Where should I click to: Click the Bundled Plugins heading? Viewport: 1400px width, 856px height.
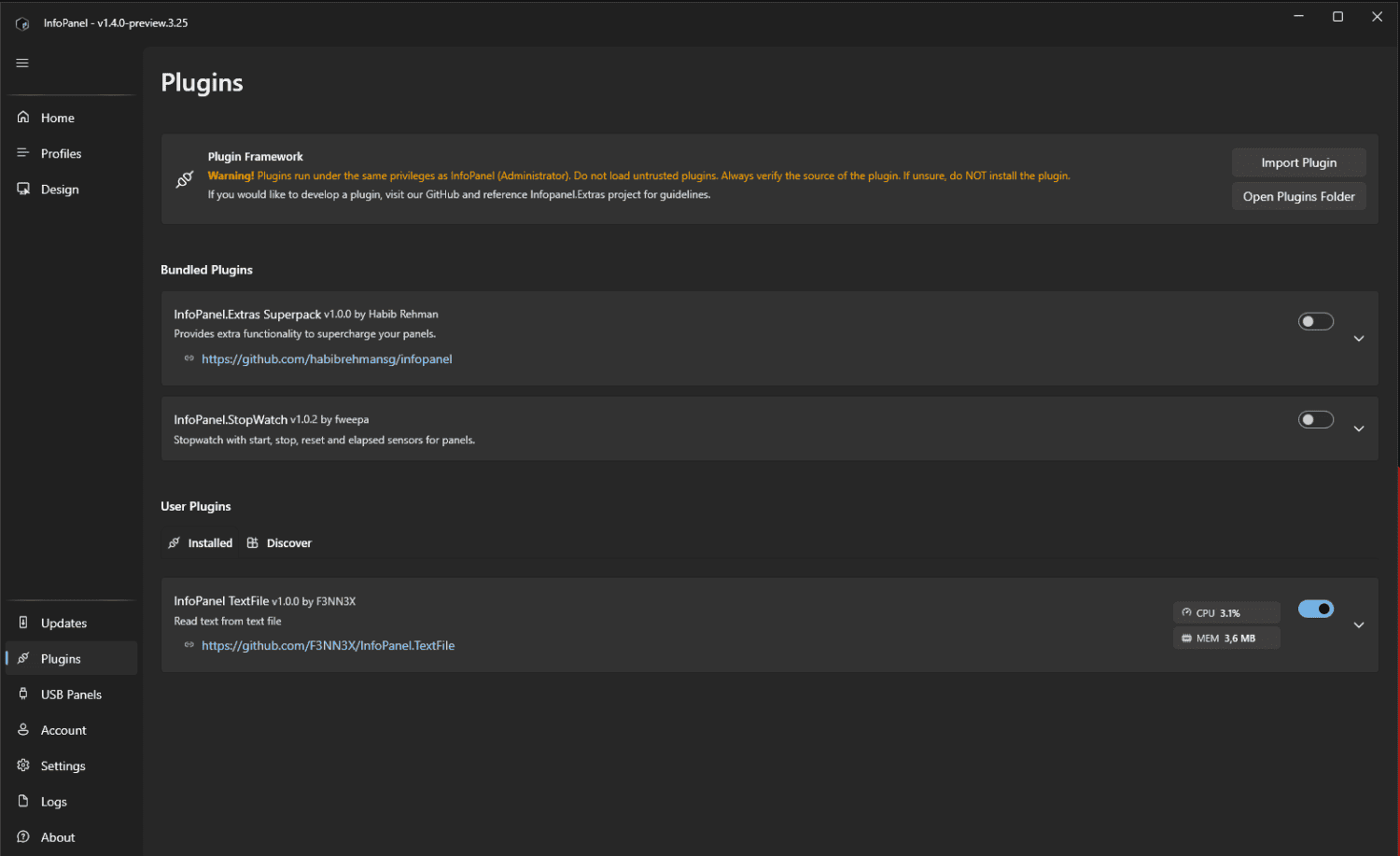(x=206, y=270)
